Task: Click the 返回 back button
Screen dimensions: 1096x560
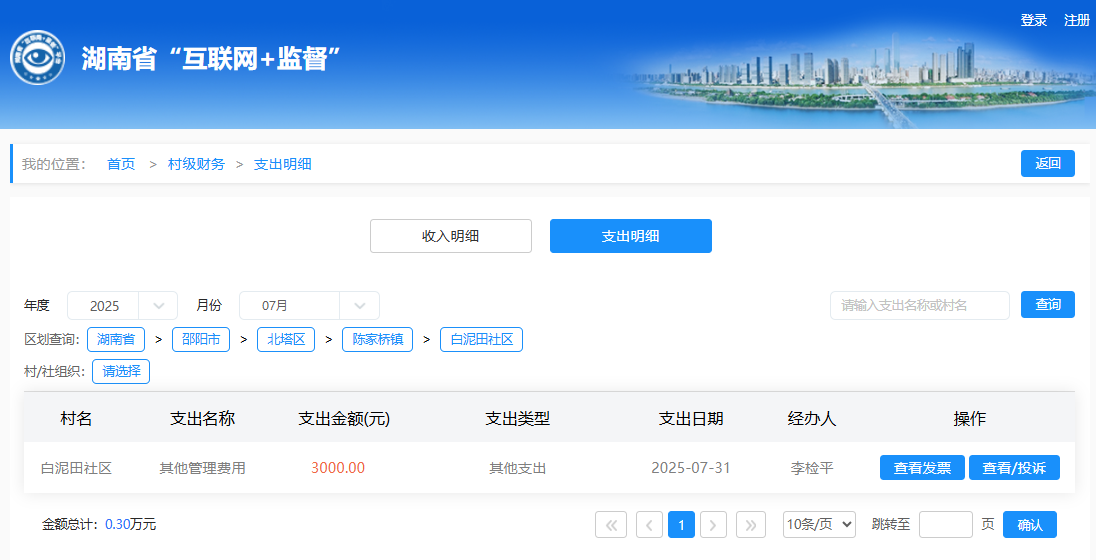Action: pos(1047,164)
